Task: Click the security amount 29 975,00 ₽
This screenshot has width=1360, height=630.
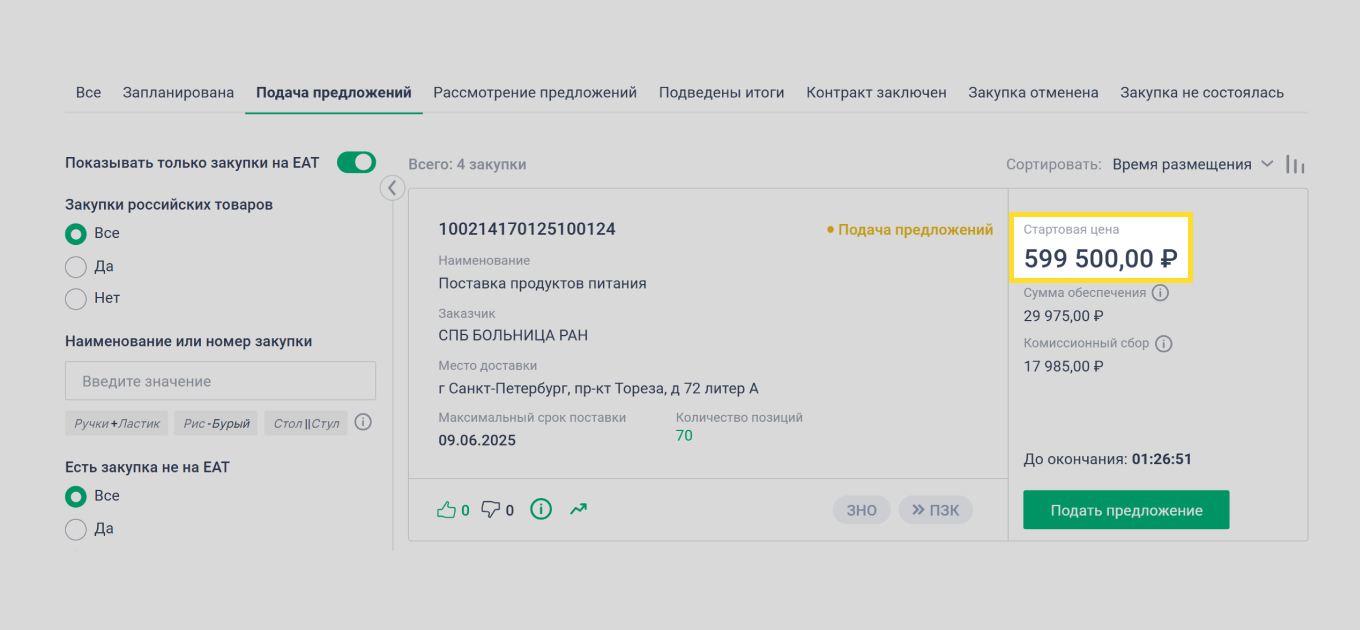Action: (1063, 316)
